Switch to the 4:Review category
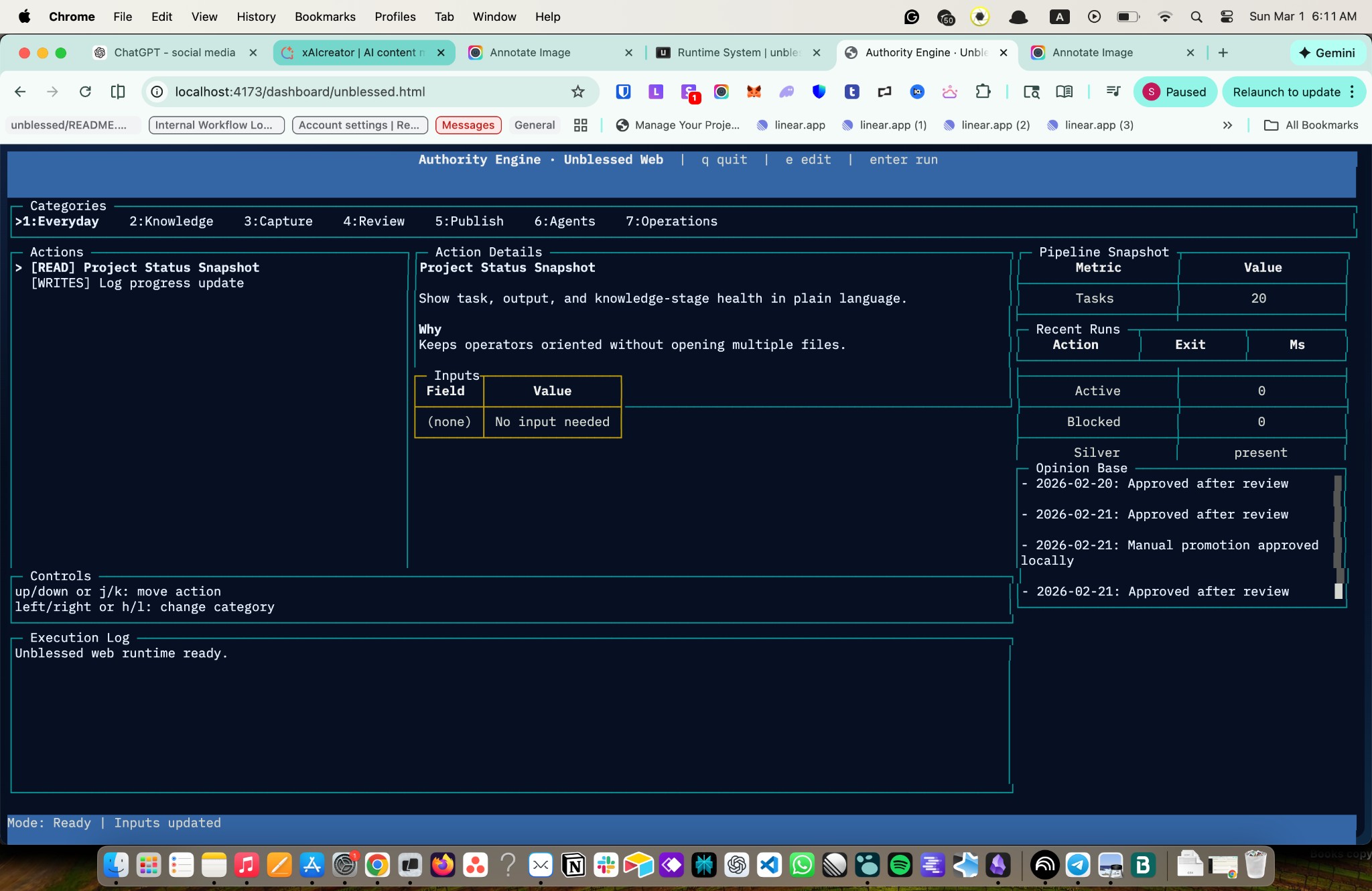 point(373,221)
